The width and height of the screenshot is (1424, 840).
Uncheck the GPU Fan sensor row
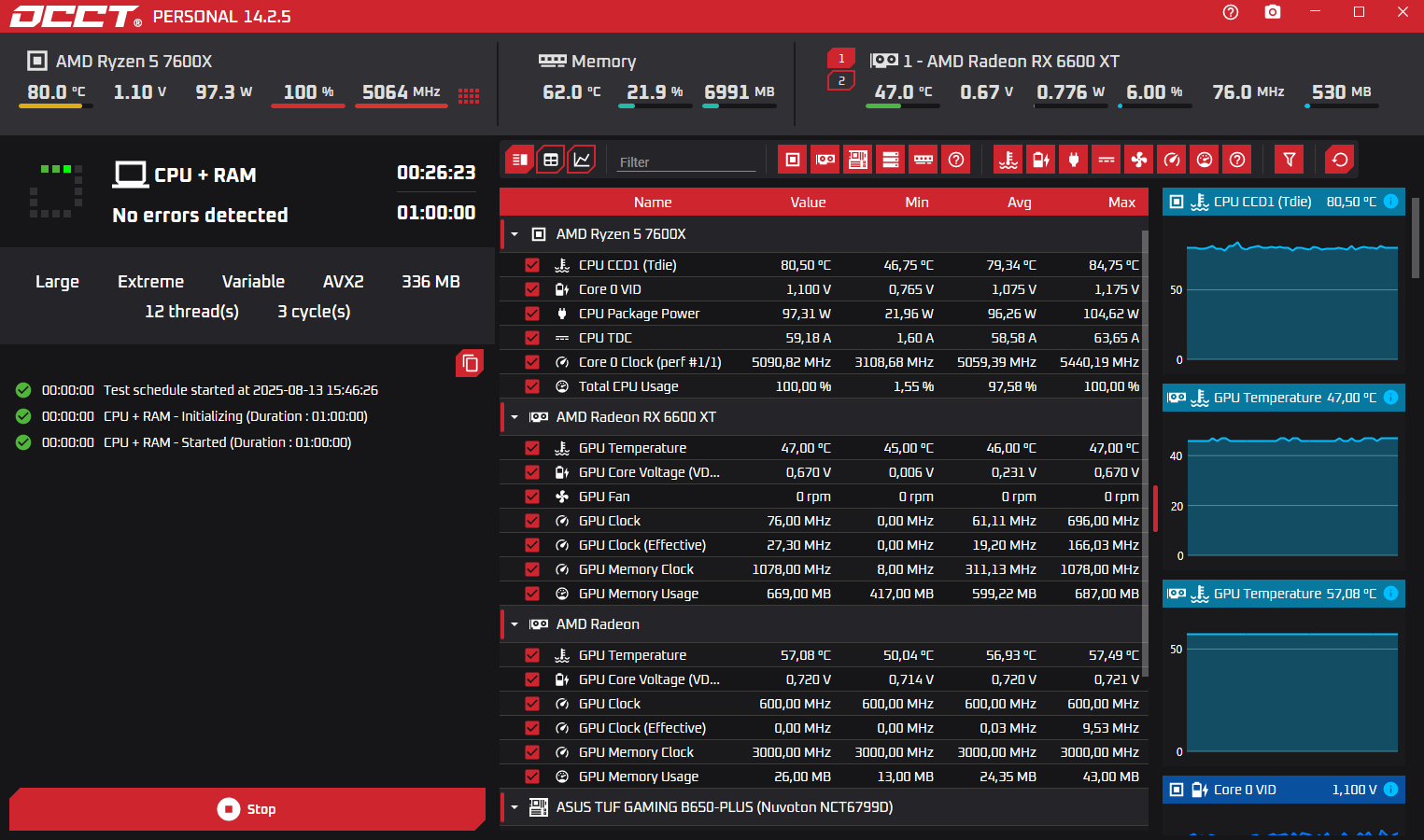[532, 497]
